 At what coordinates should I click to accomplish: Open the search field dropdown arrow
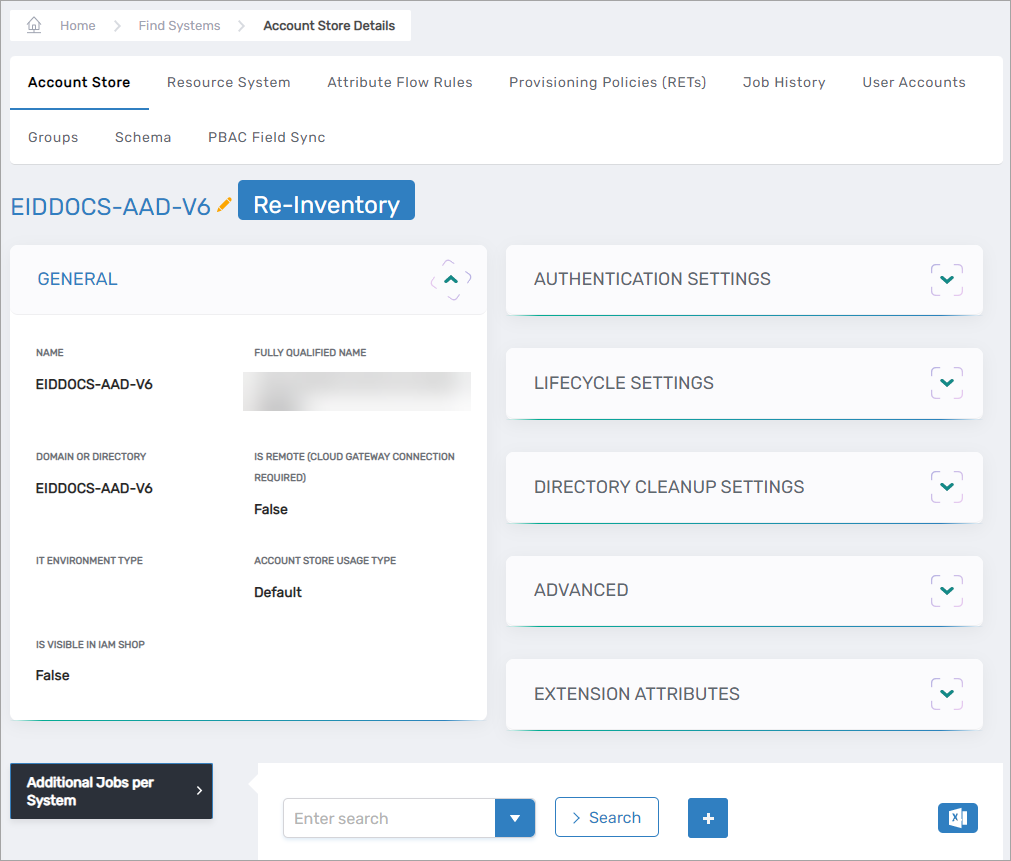pyautogui.click(x=515, y=818)
